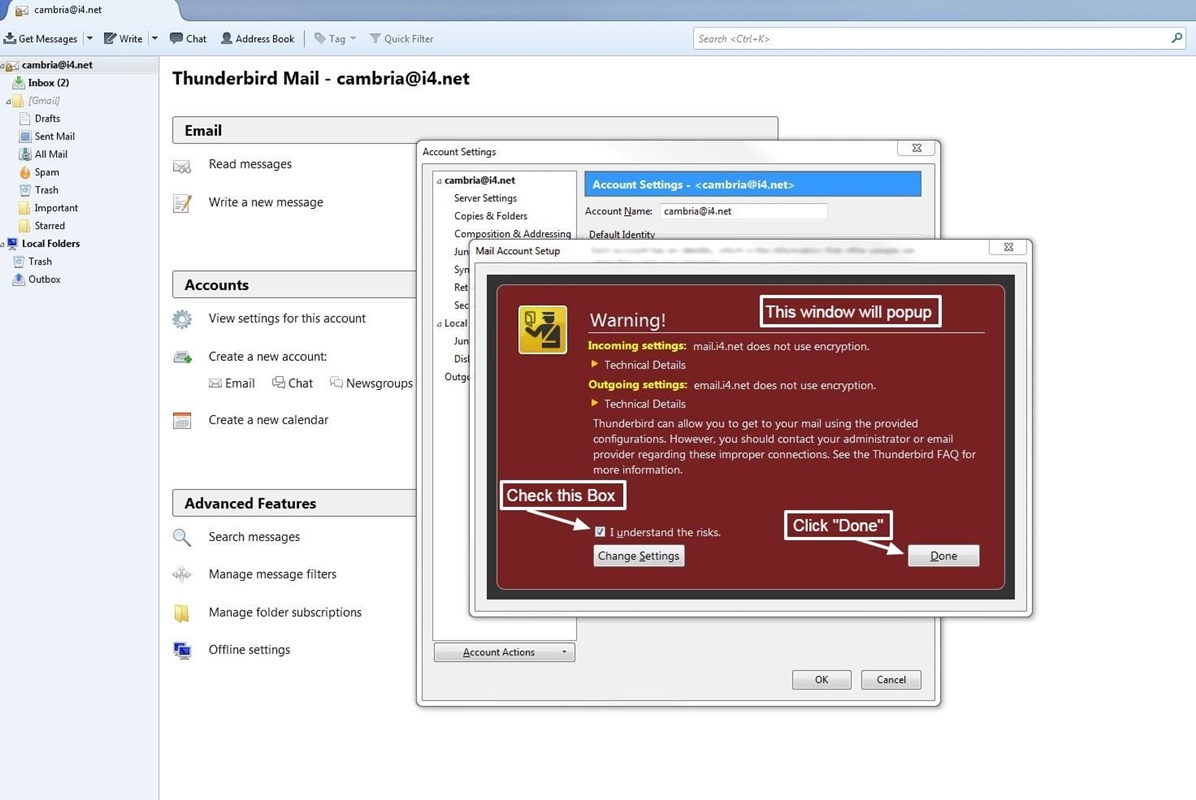This screenshot has width=1196, height=800.
Task: Click the View settings for this account link
Action: (287, 318)
